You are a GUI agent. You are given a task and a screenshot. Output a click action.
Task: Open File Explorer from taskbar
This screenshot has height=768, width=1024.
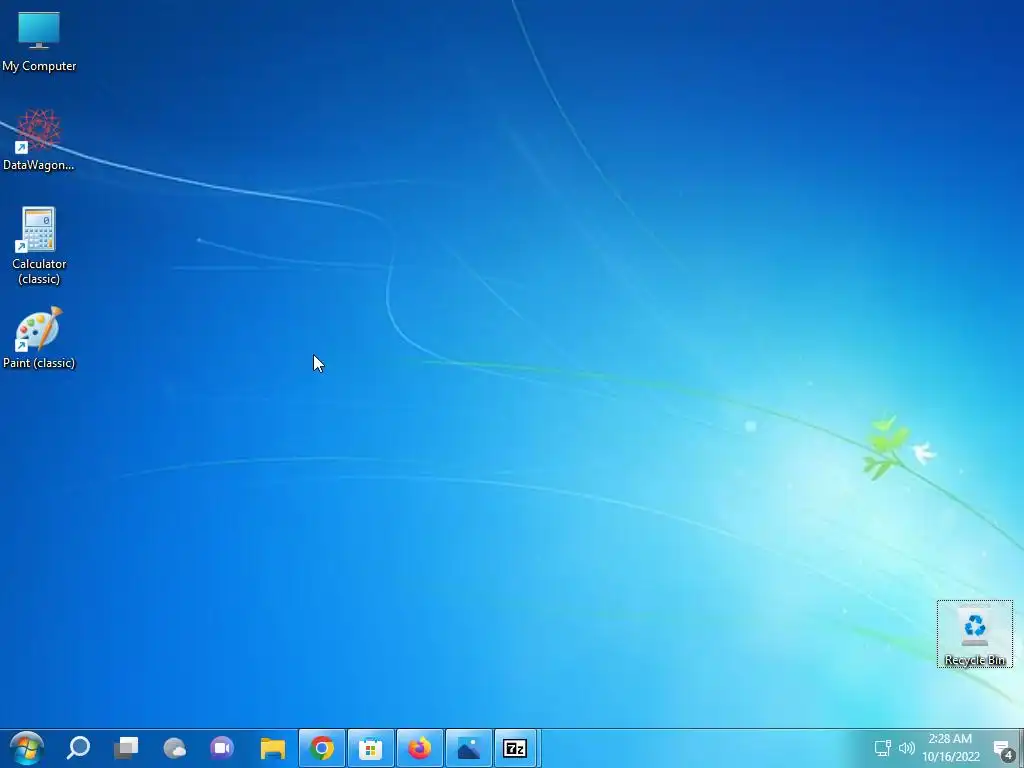coord(272,748)
